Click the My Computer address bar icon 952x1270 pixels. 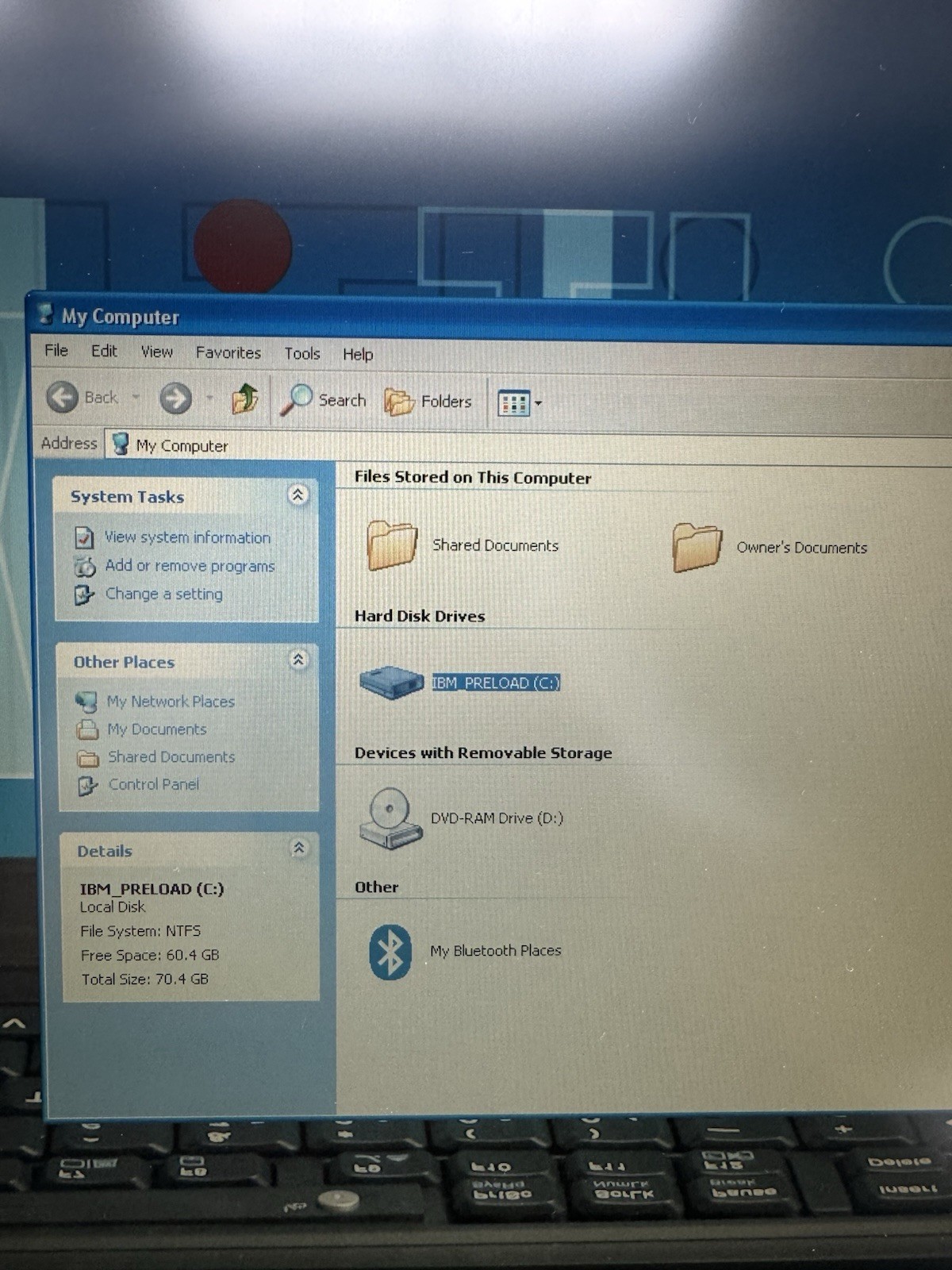[121, 444]
